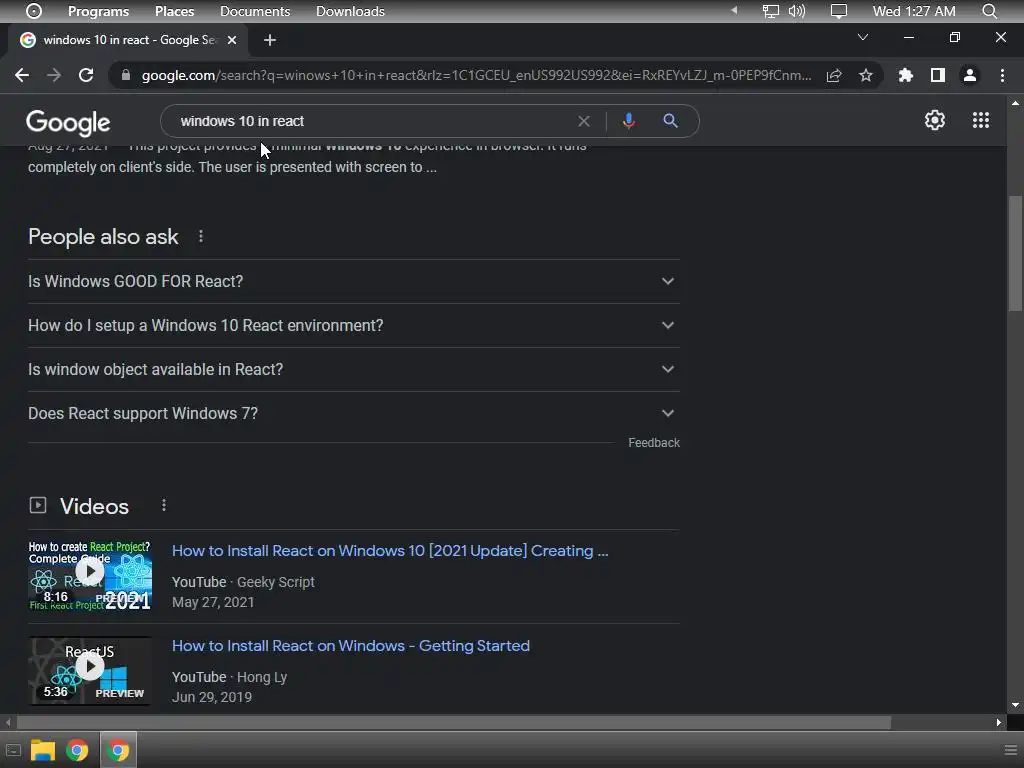Start voice search with the microphone

(629, 121)
